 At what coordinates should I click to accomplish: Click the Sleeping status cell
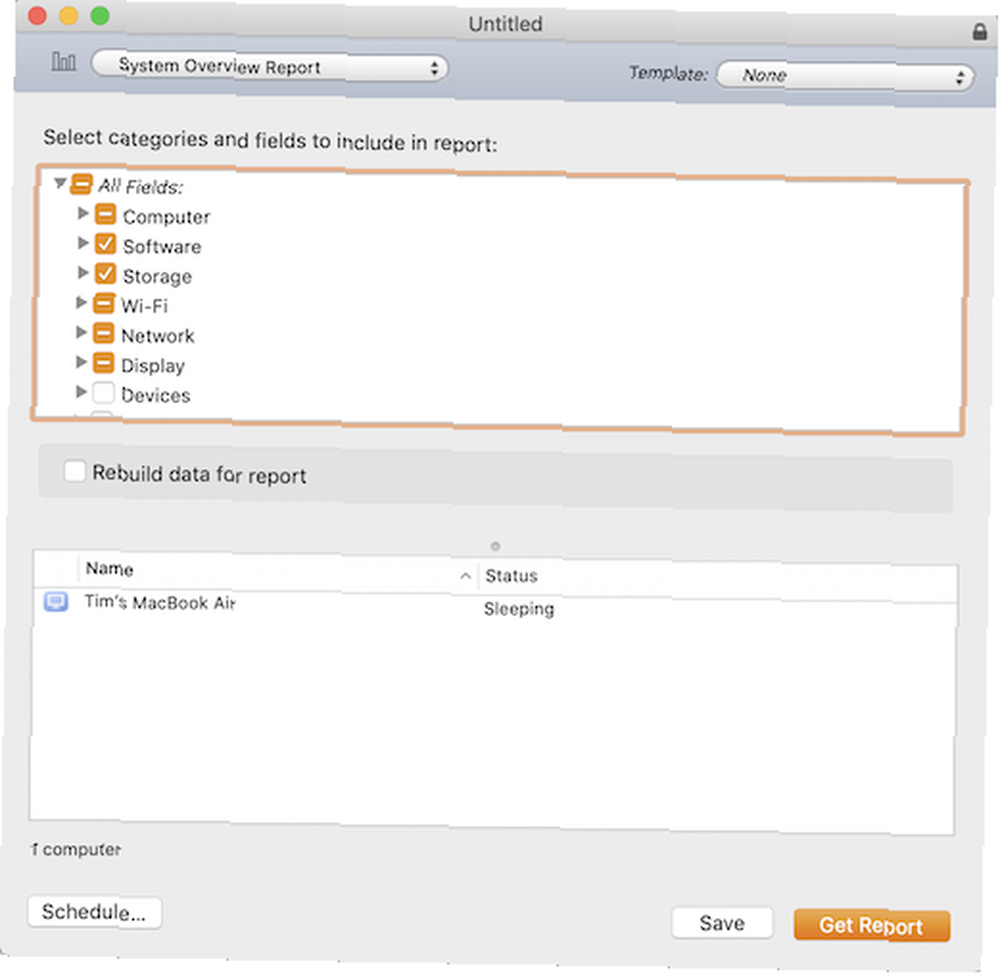pos(518,609)
